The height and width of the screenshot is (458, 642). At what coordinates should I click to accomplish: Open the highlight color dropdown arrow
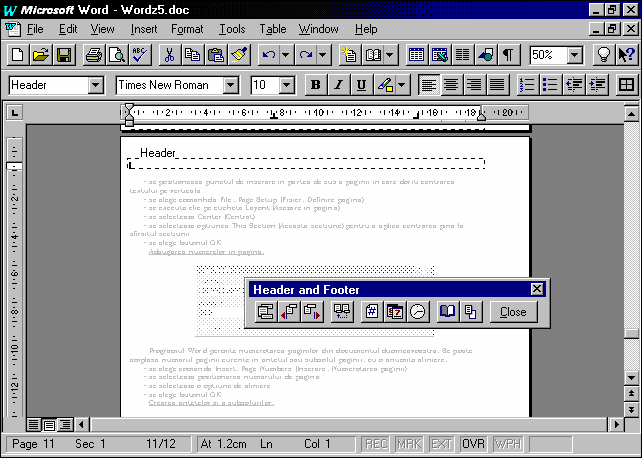pyautogui.click(x=402, y=85)
